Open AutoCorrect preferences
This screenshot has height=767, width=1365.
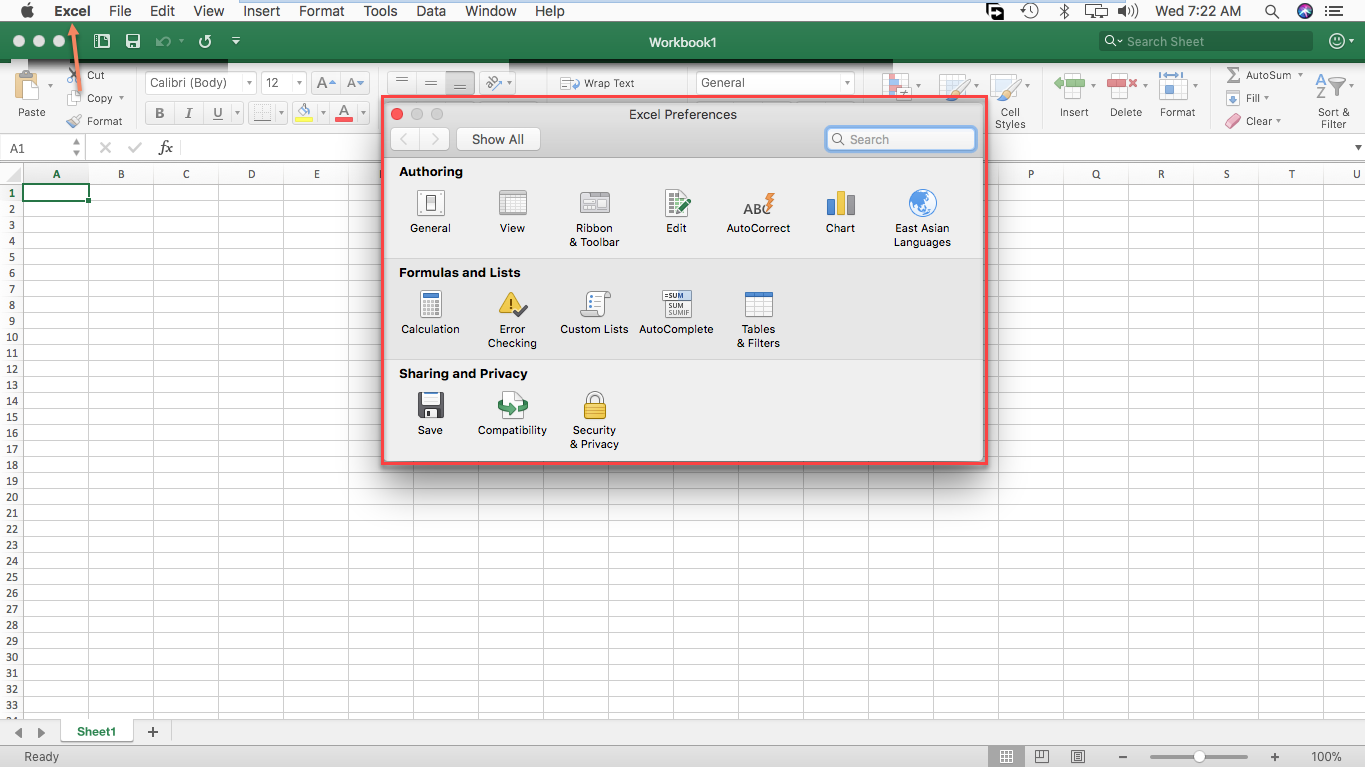[x=758, y=212]
